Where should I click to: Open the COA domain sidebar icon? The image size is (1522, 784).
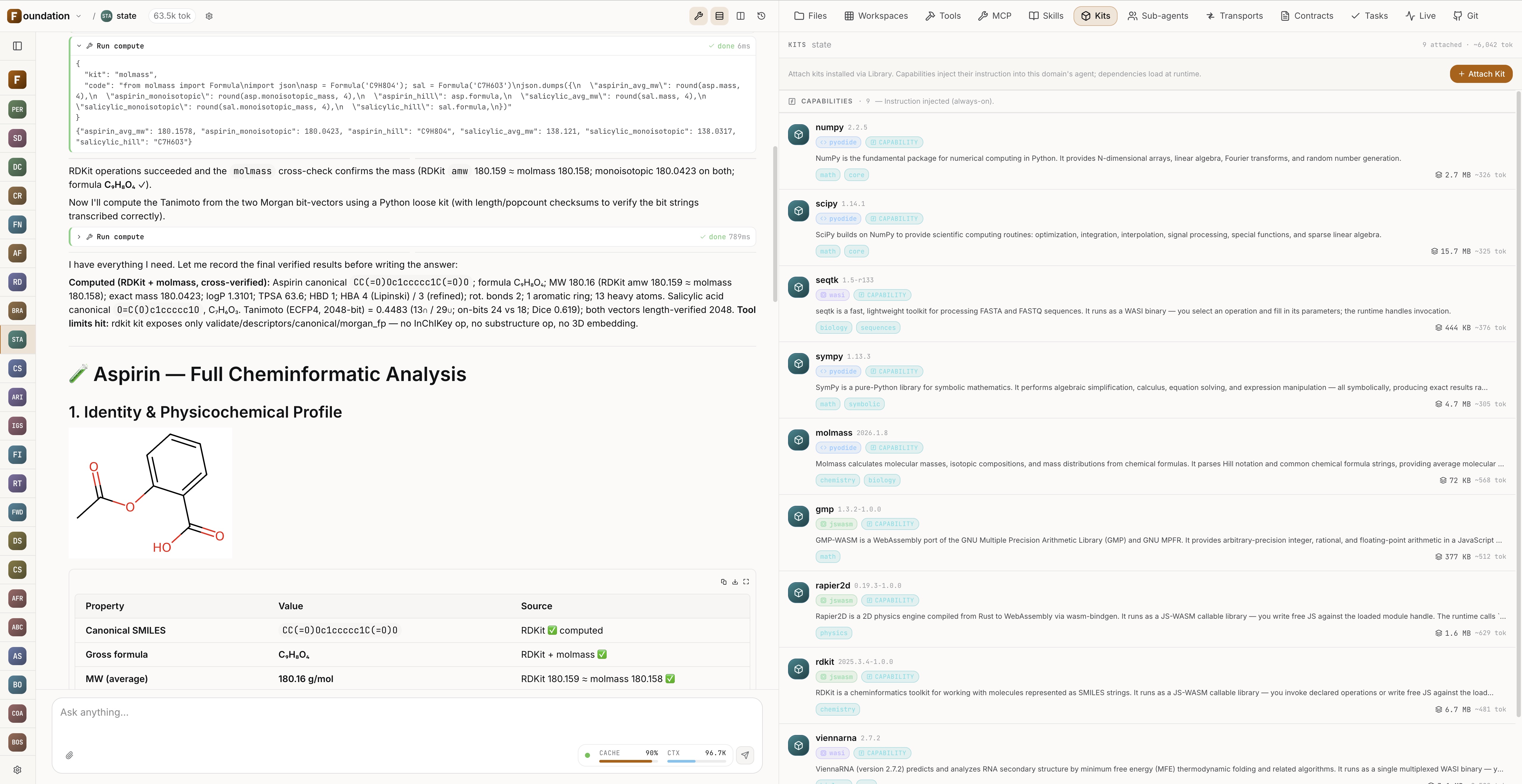(x=18, y=714)
